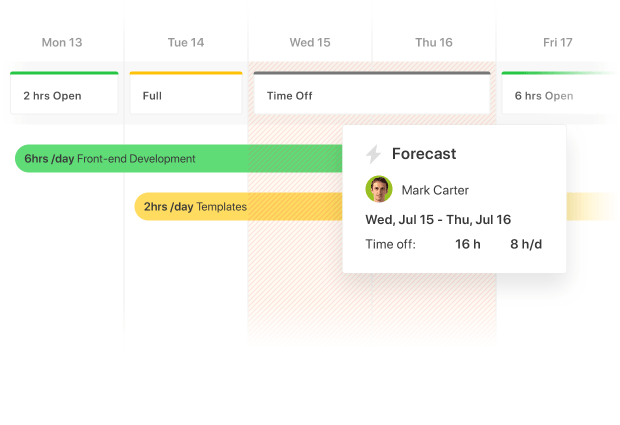Select the Mon 13 column header
This screenshot has width=620, height=425.
[x=62, y=42]
